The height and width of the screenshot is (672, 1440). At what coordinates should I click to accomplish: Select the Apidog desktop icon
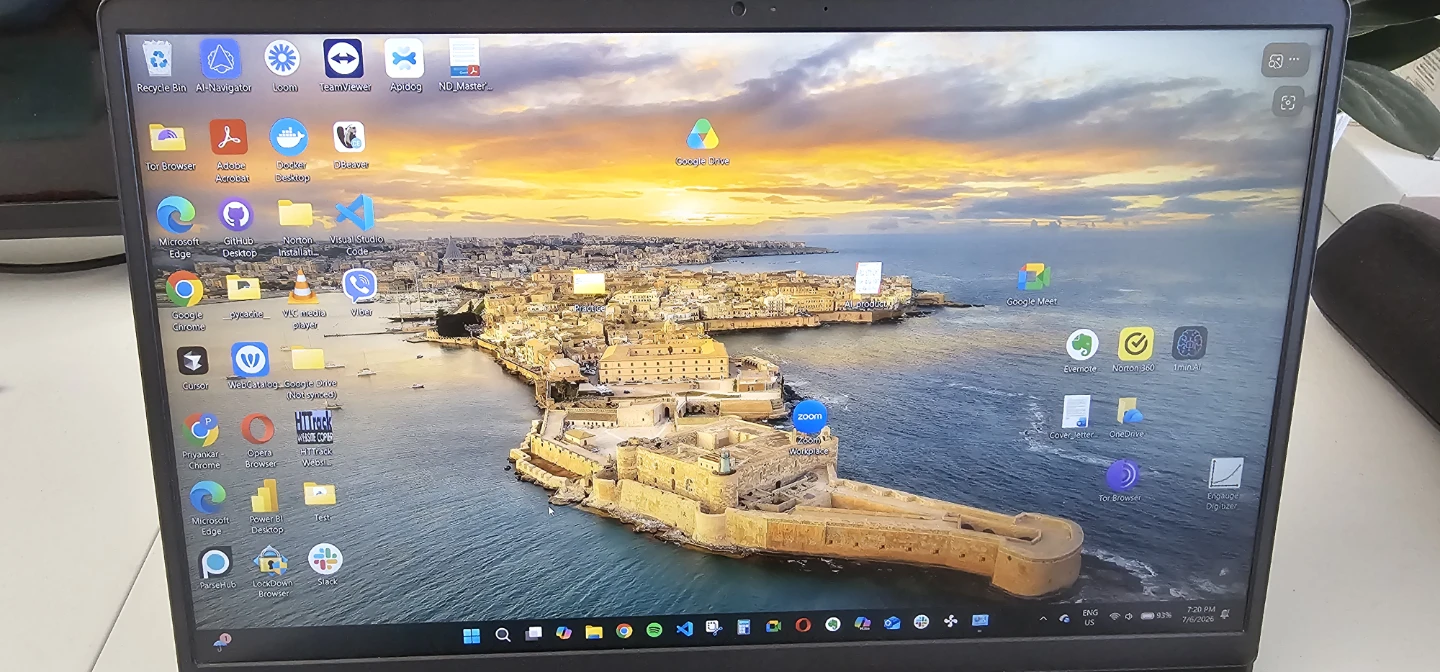tap(405, 66)
